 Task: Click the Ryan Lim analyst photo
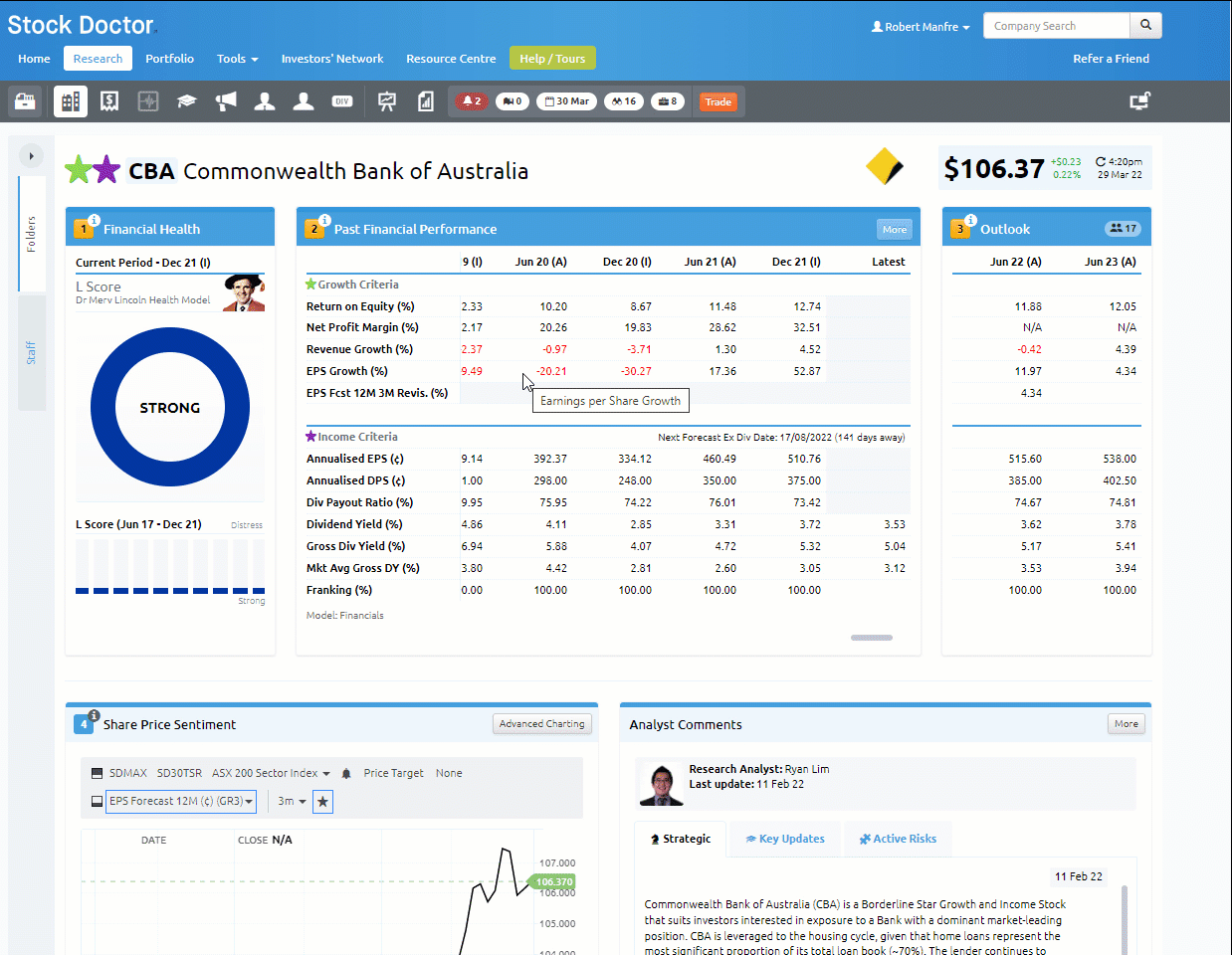click(662, 784)
